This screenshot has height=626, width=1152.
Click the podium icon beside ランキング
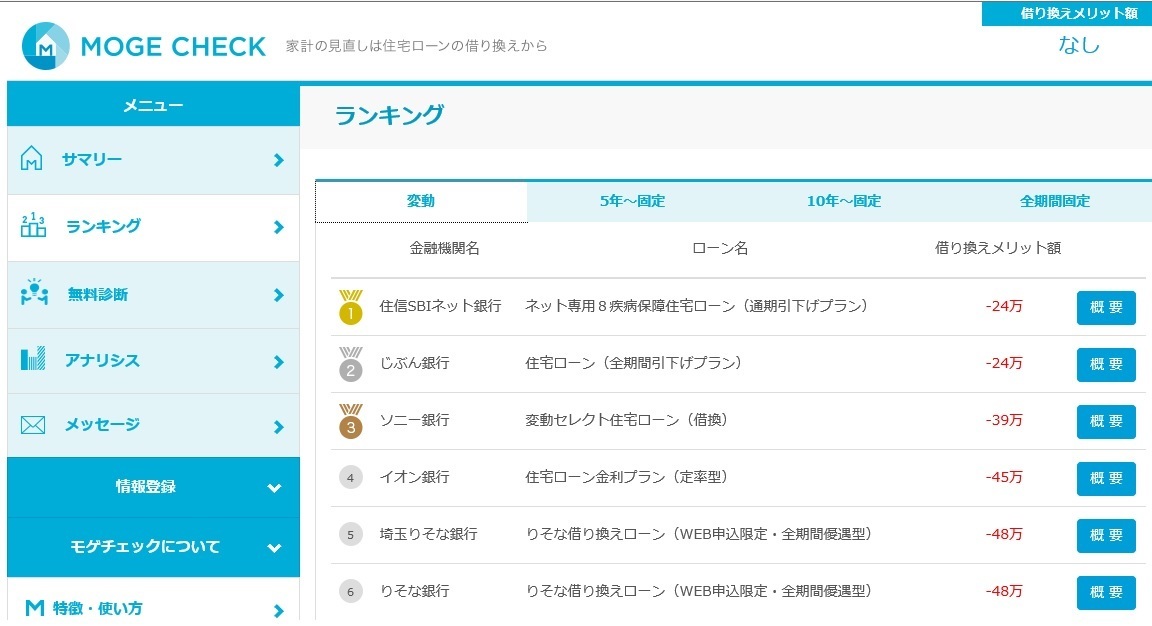33,226
